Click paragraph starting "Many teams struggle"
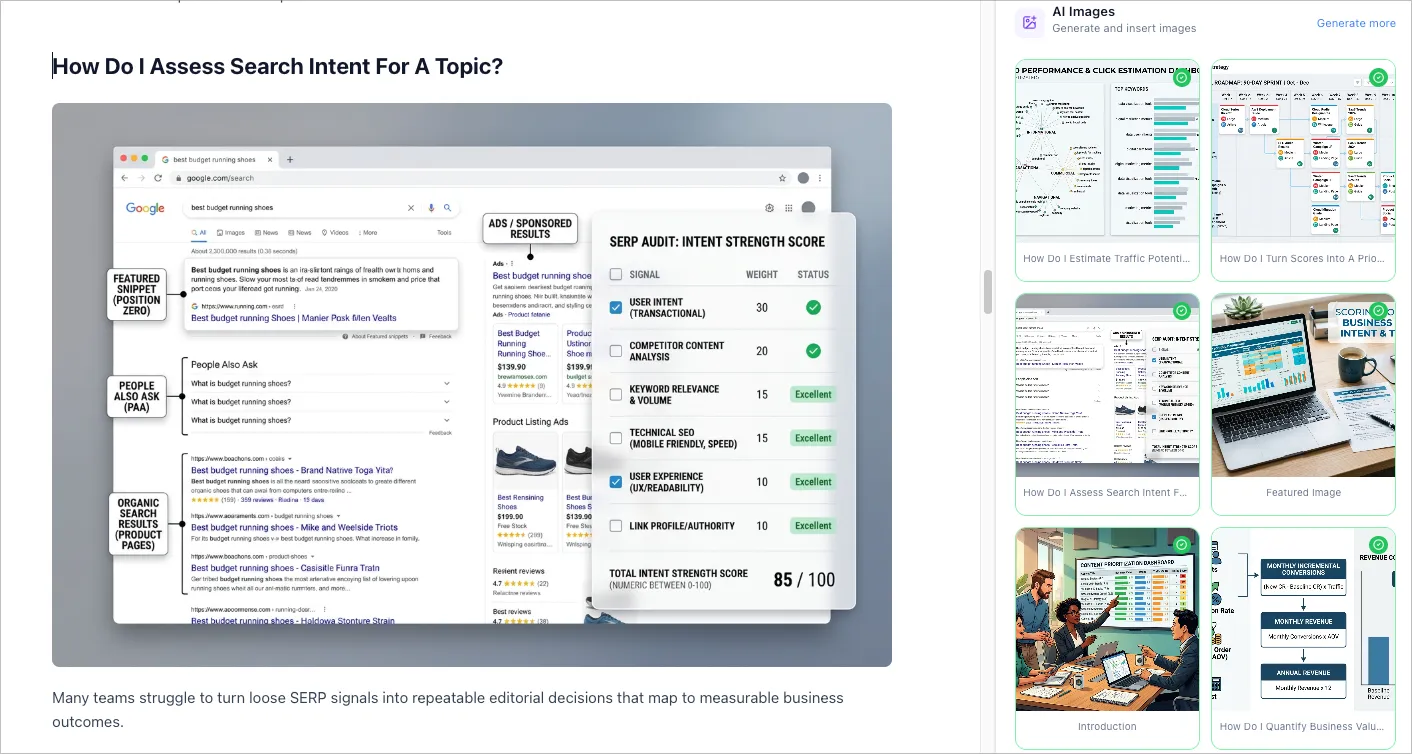This screenshot has width=1412, height=754. [x=448, y=709]
